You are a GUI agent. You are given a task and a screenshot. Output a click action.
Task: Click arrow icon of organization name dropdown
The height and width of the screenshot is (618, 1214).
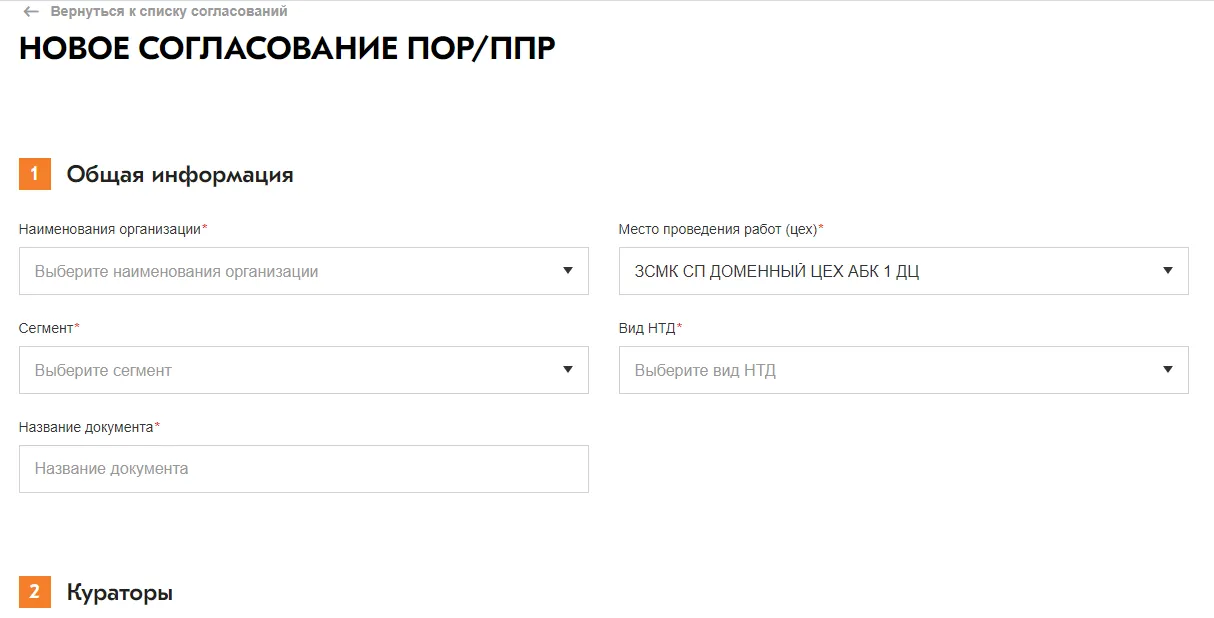(567, 271)
